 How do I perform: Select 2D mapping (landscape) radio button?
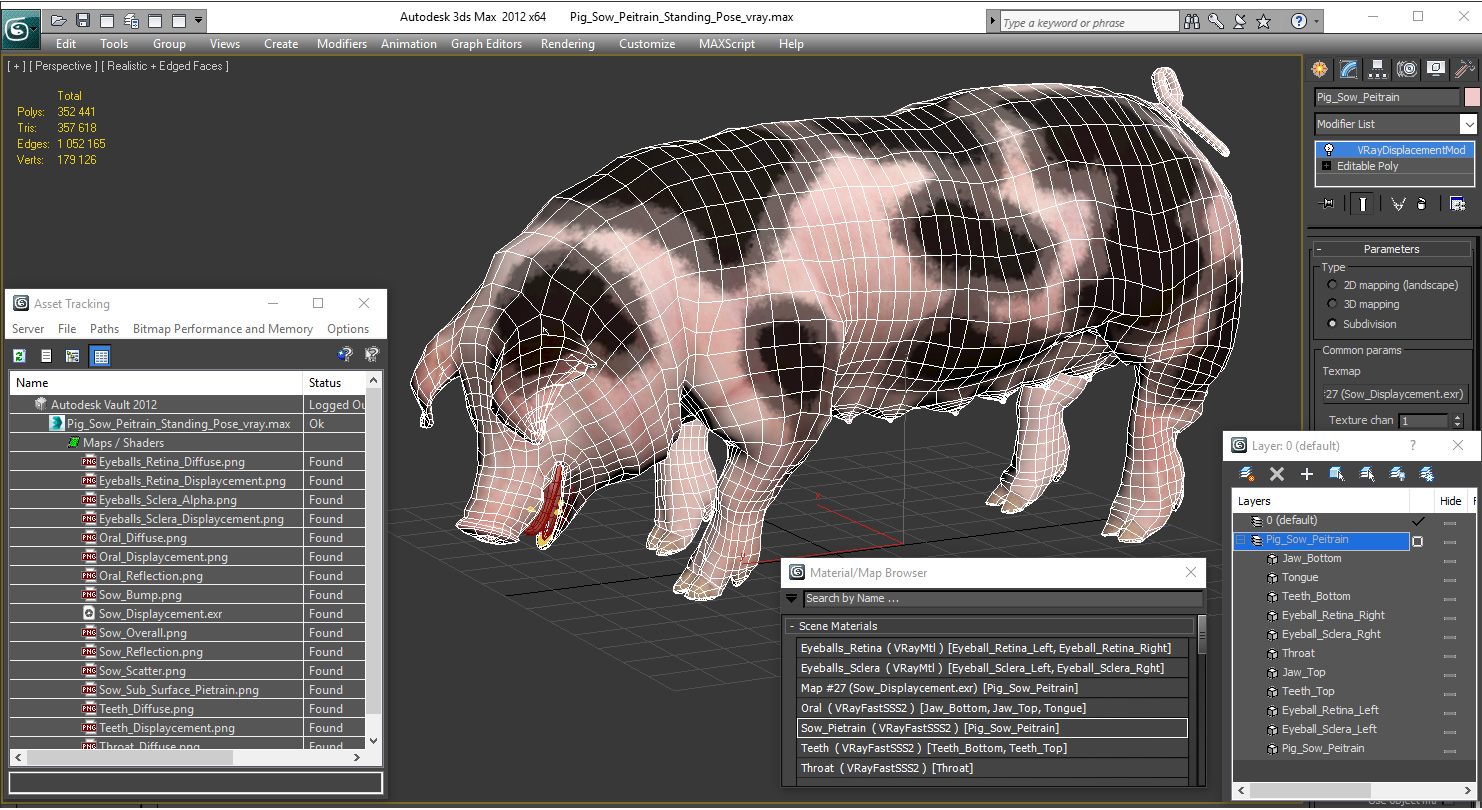(x=1332, y=285)
